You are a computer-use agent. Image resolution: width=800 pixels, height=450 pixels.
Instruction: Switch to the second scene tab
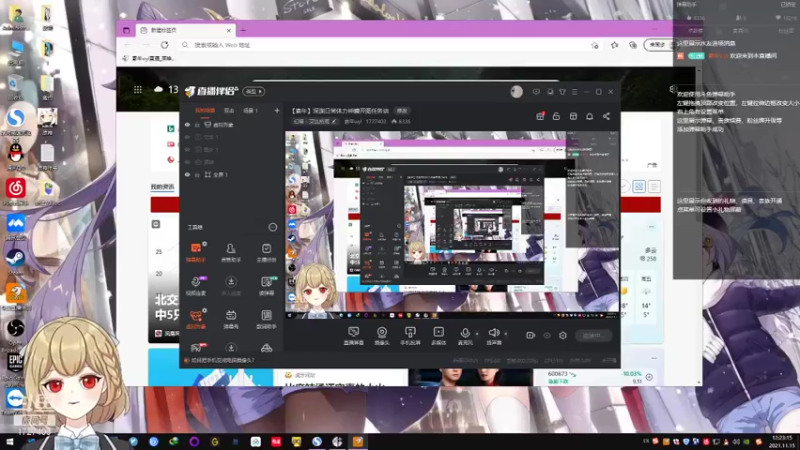click(229, 111)
